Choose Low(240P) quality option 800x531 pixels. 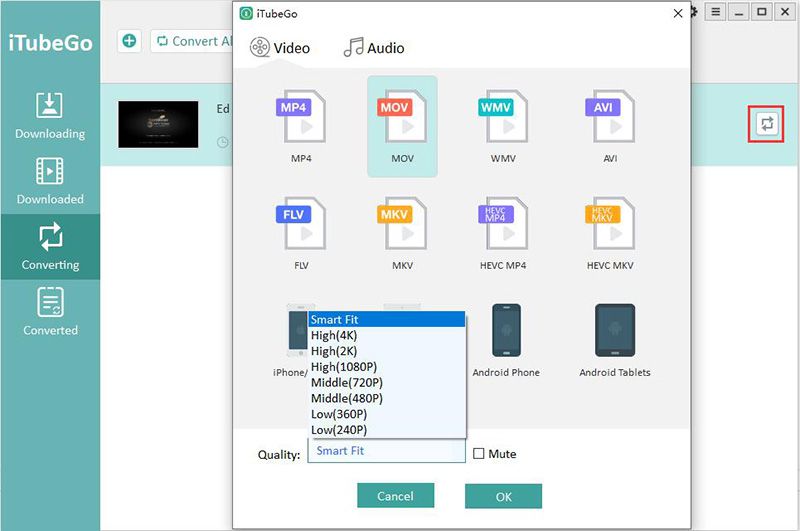click(x=387, y=430)
